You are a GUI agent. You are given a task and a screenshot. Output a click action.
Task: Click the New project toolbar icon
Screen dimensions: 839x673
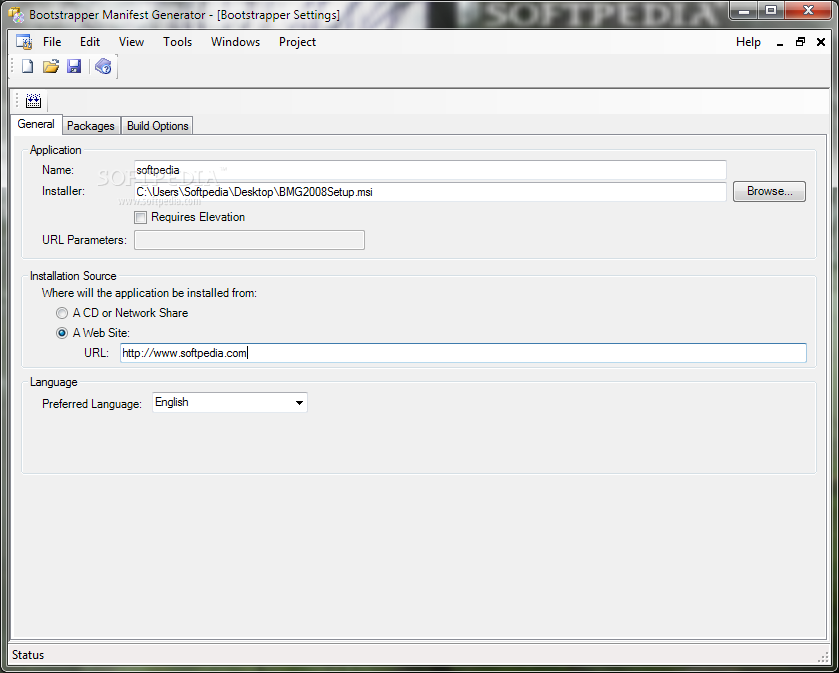point(27,66)
